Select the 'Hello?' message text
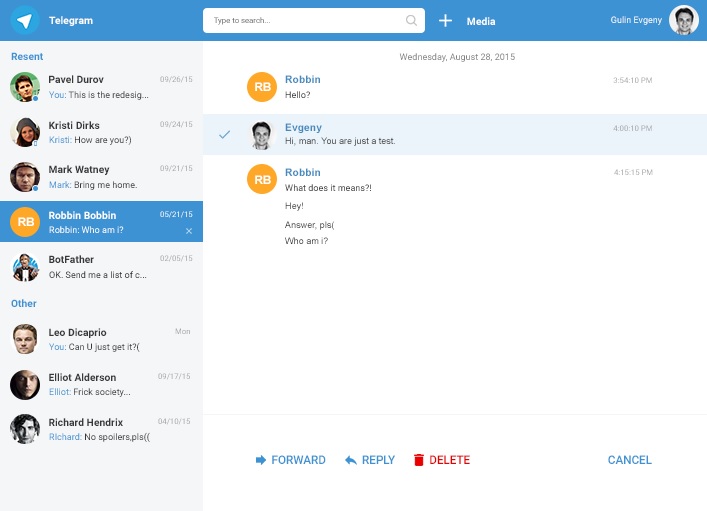Image resolution: width=707 pixels, height=511 pixels. [x=298, y=95]
